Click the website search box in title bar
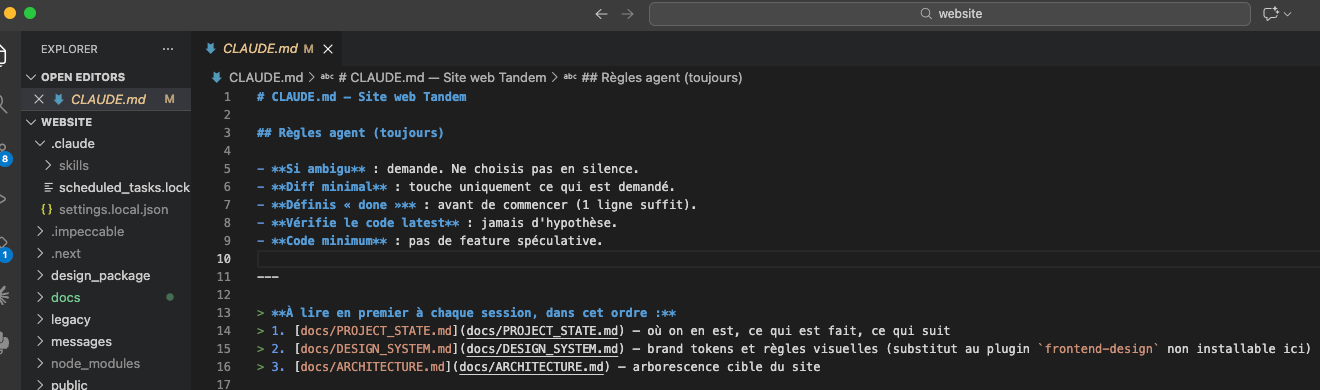The image size is (1320, 390). click(x=950, y=14)
